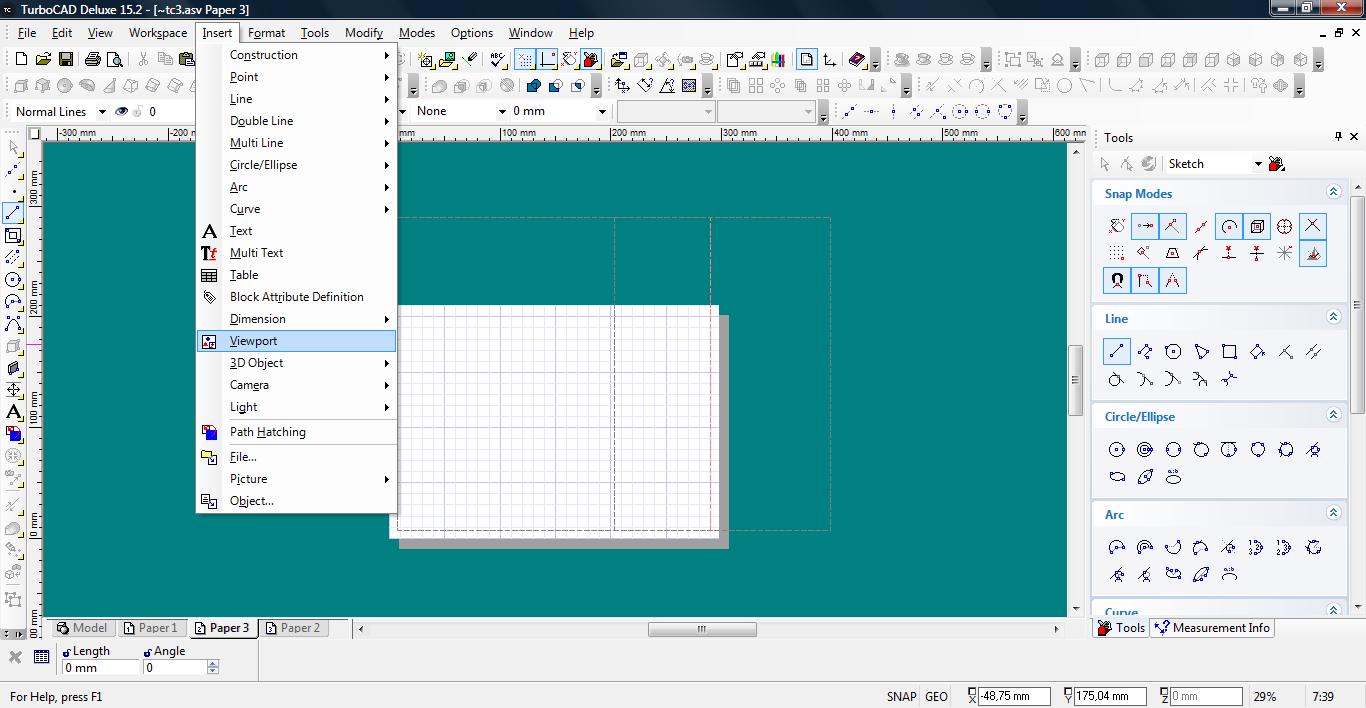1366x708 pixels.
Task: Choose Viewport from the Insert menu
Action: [x=253, y=341]
